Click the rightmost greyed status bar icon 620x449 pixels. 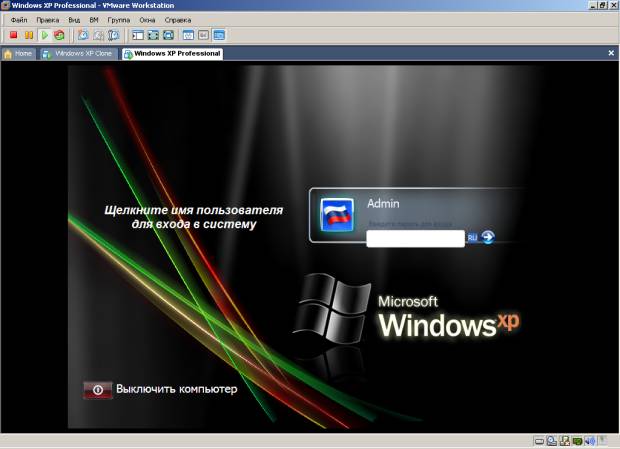(x=603, y=441)
